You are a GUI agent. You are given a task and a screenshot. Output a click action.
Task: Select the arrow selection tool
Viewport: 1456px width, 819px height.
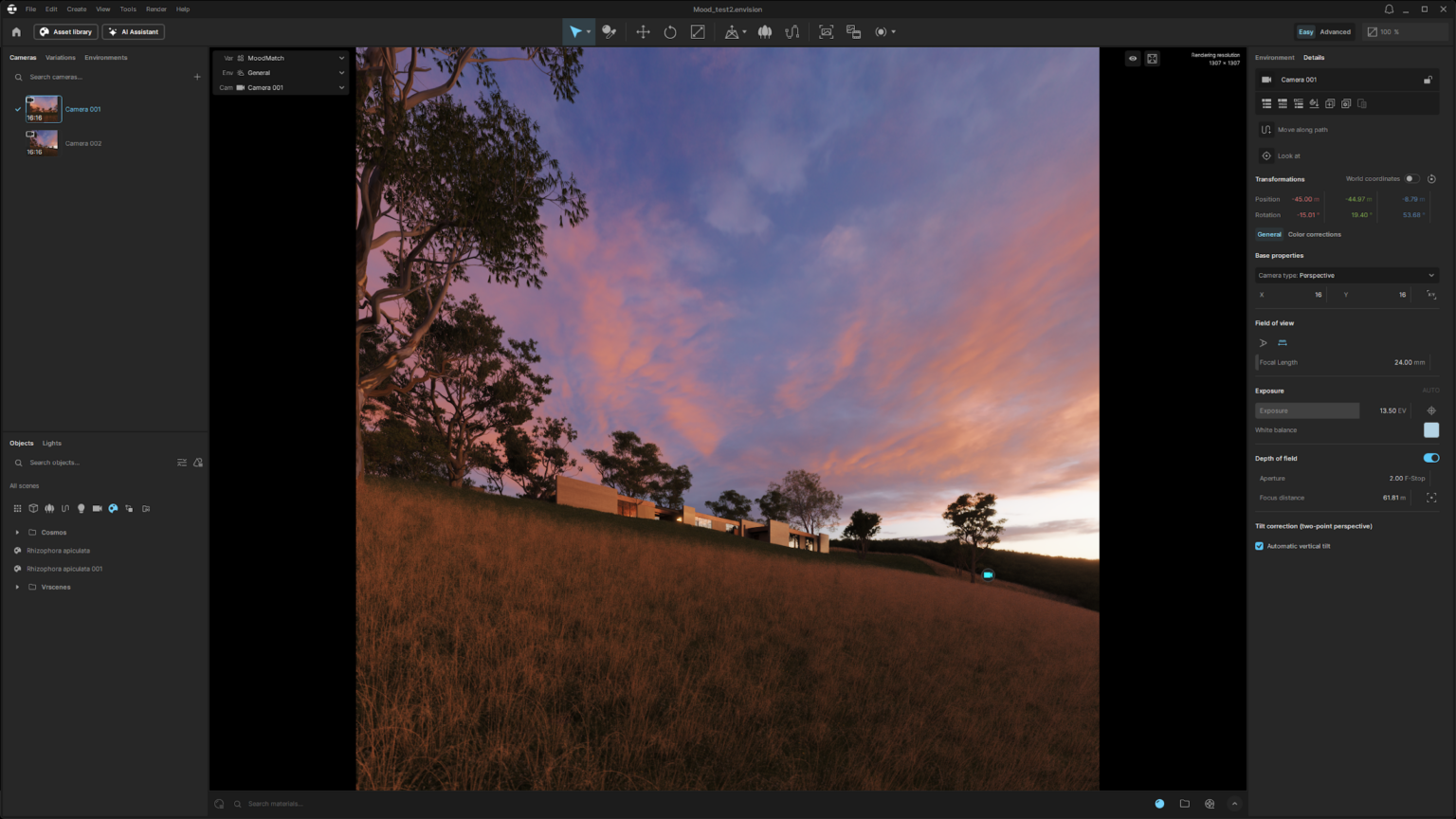575,31
